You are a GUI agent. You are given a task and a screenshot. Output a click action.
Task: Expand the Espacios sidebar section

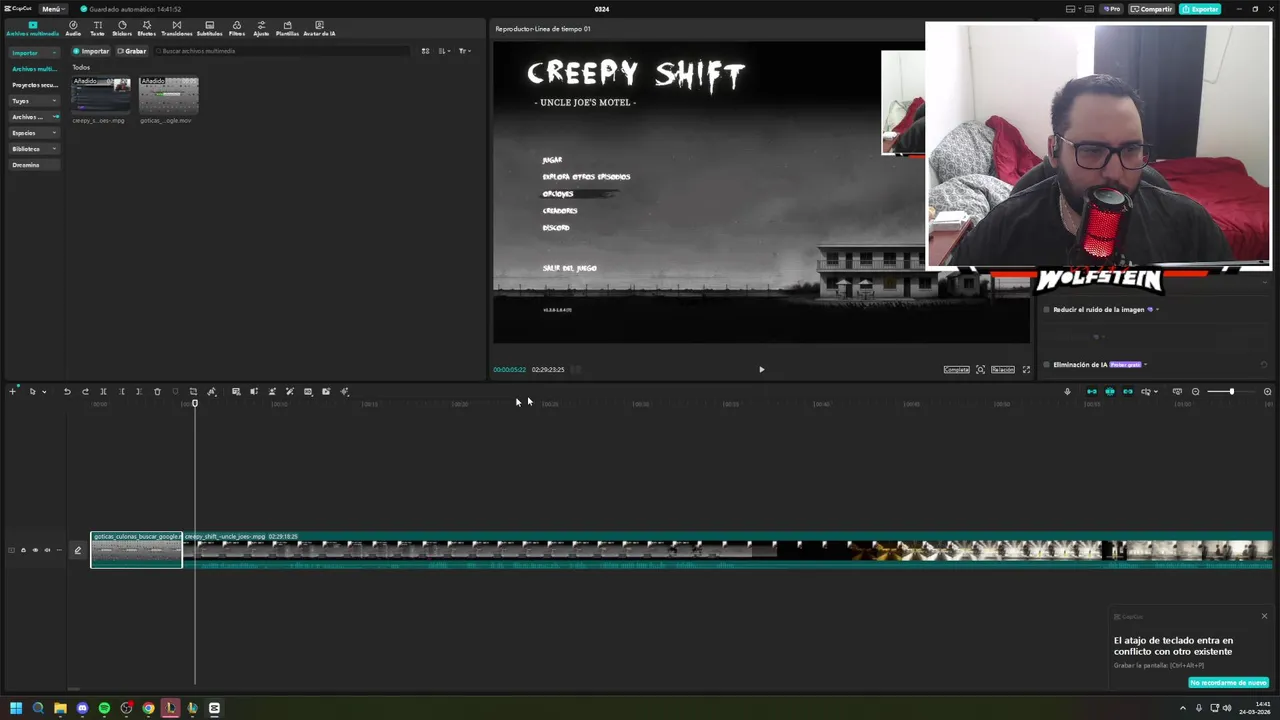coord(34,133)
